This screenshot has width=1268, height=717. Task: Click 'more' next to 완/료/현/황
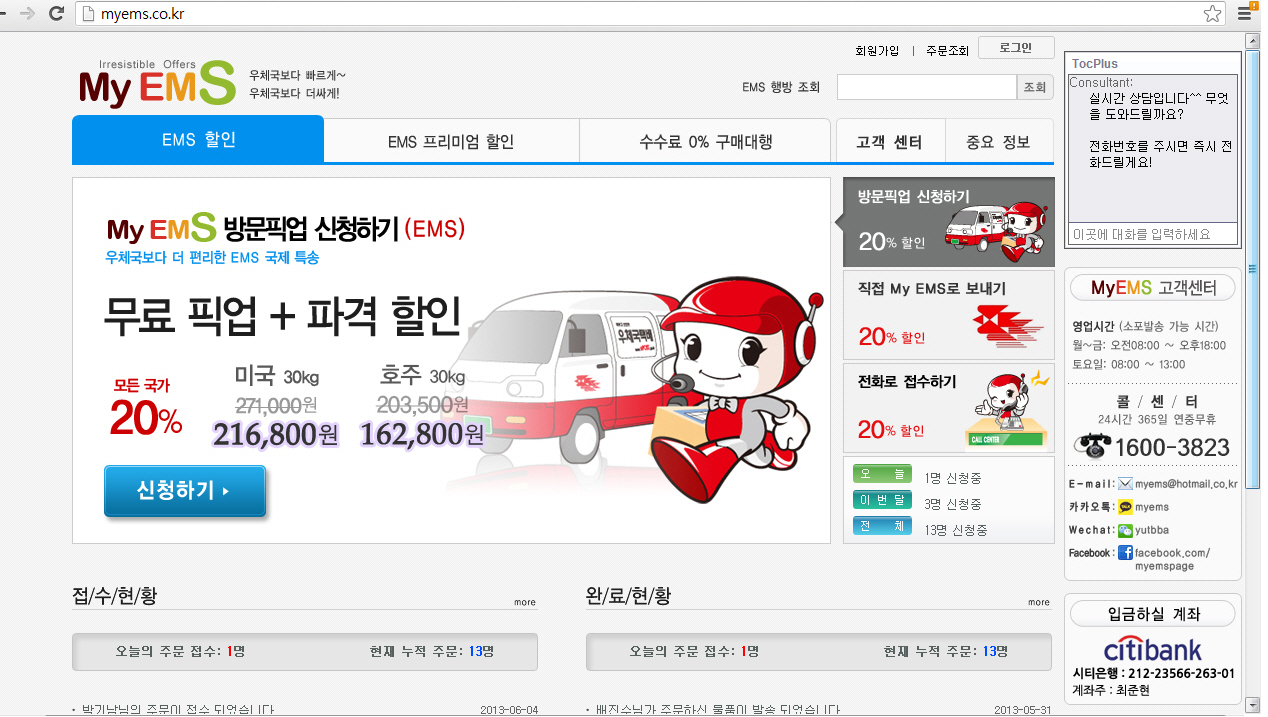1039,602
